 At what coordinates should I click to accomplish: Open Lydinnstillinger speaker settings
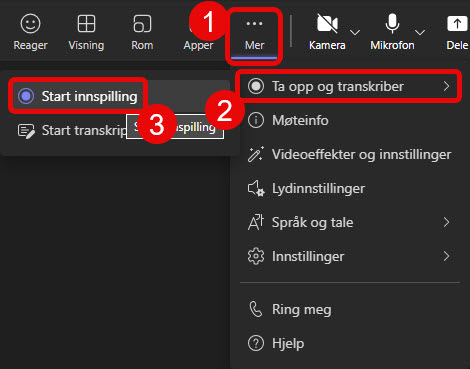[350, 188]
